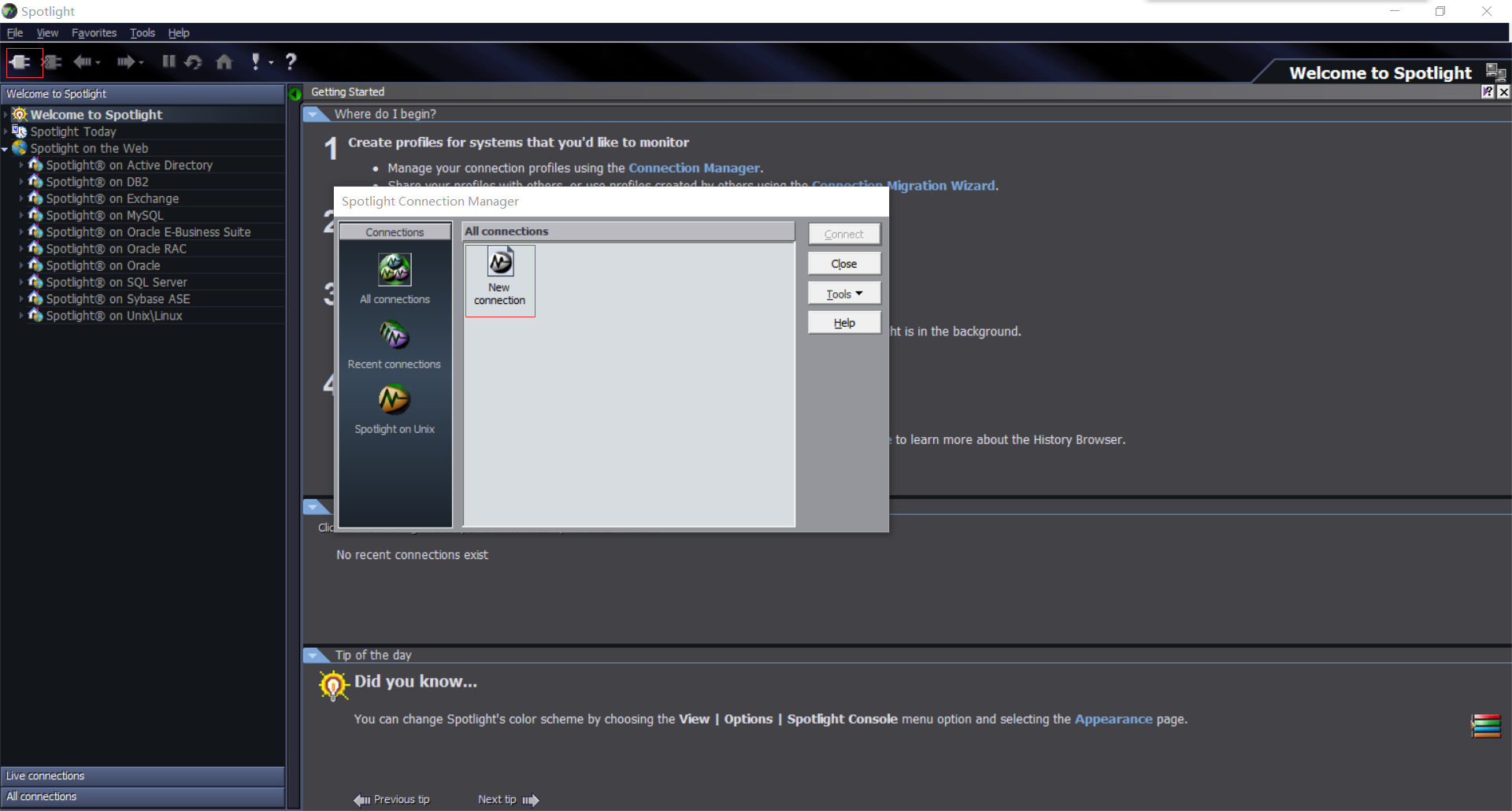Click the Connections header in the dialog
This screenshot has width=1512, height=811.
pos(395,232)
